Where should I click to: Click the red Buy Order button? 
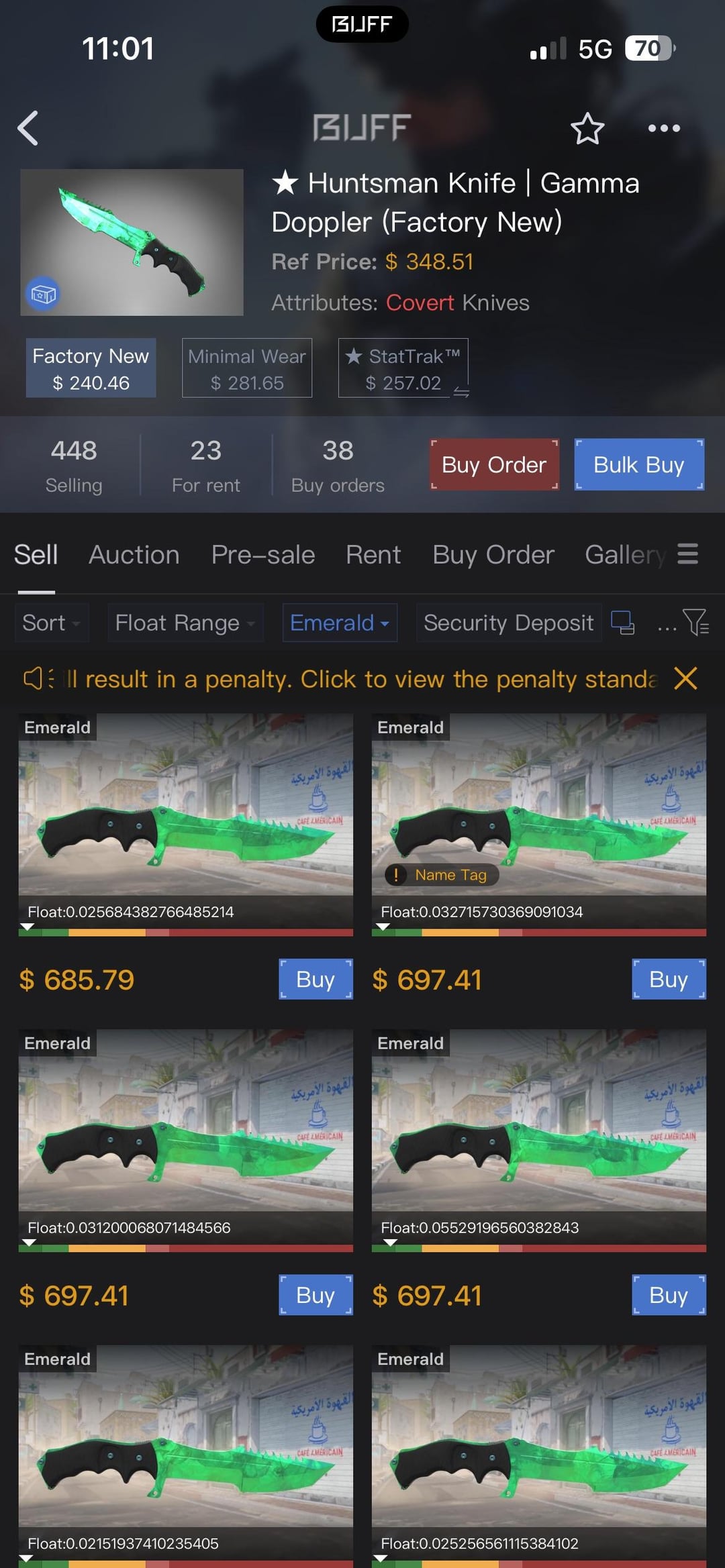495,464
